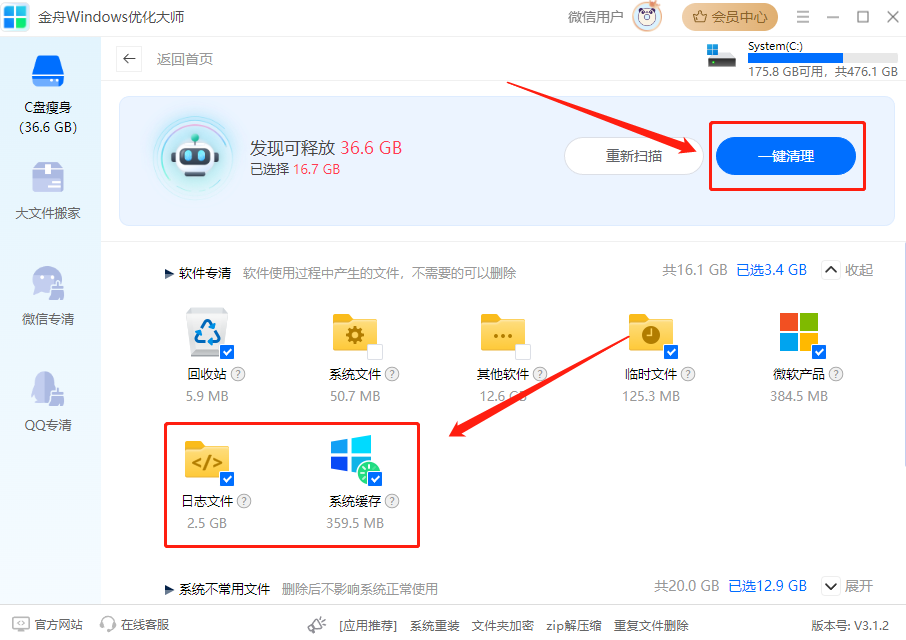Viewport: 906px width, 640px height.
Task: Check the 系统文件 checkbox
Action: [375, 352]
